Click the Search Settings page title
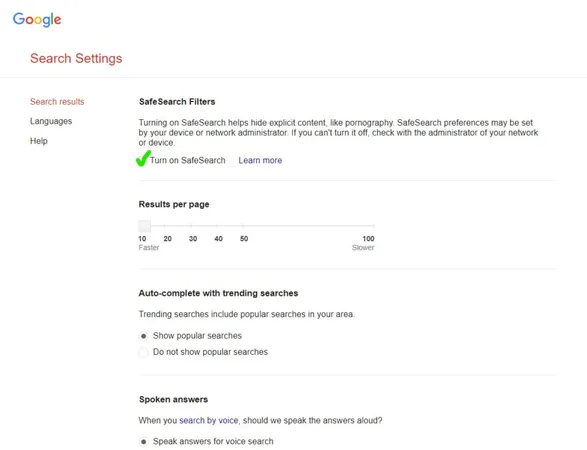587x450 pixels. [76, 58]
